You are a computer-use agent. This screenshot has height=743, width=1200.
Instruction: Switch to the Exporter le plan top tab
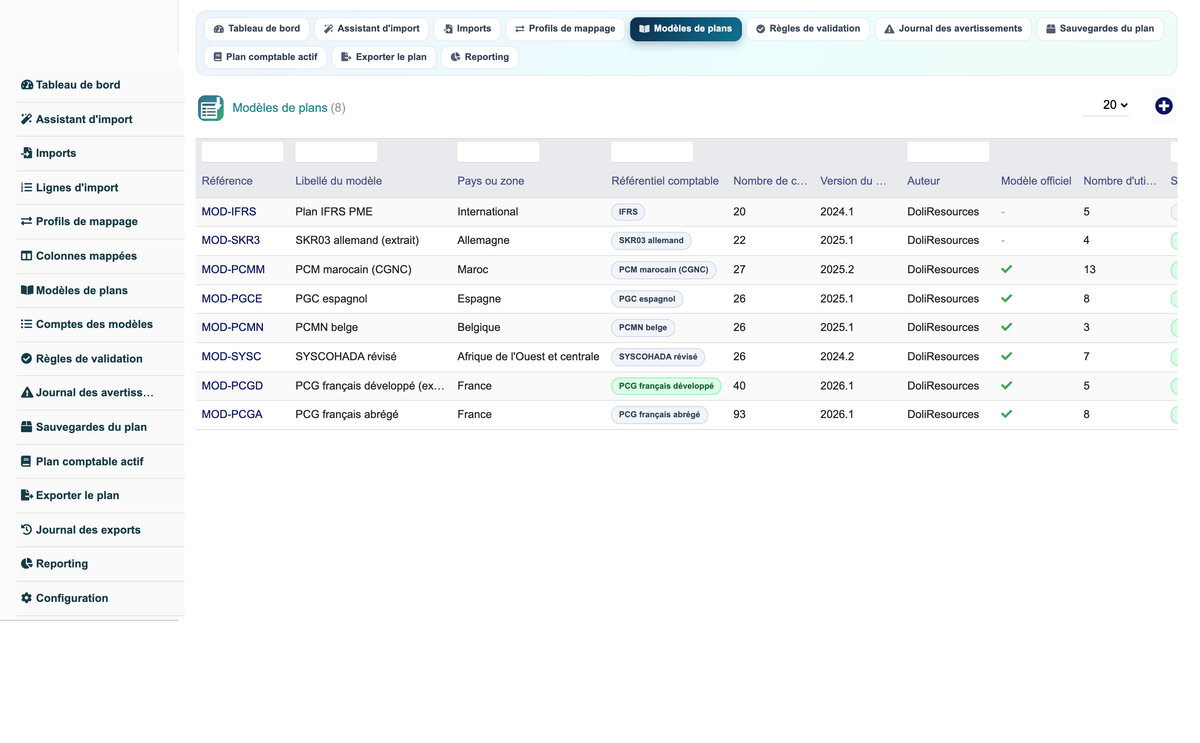(x=383, y=57)
